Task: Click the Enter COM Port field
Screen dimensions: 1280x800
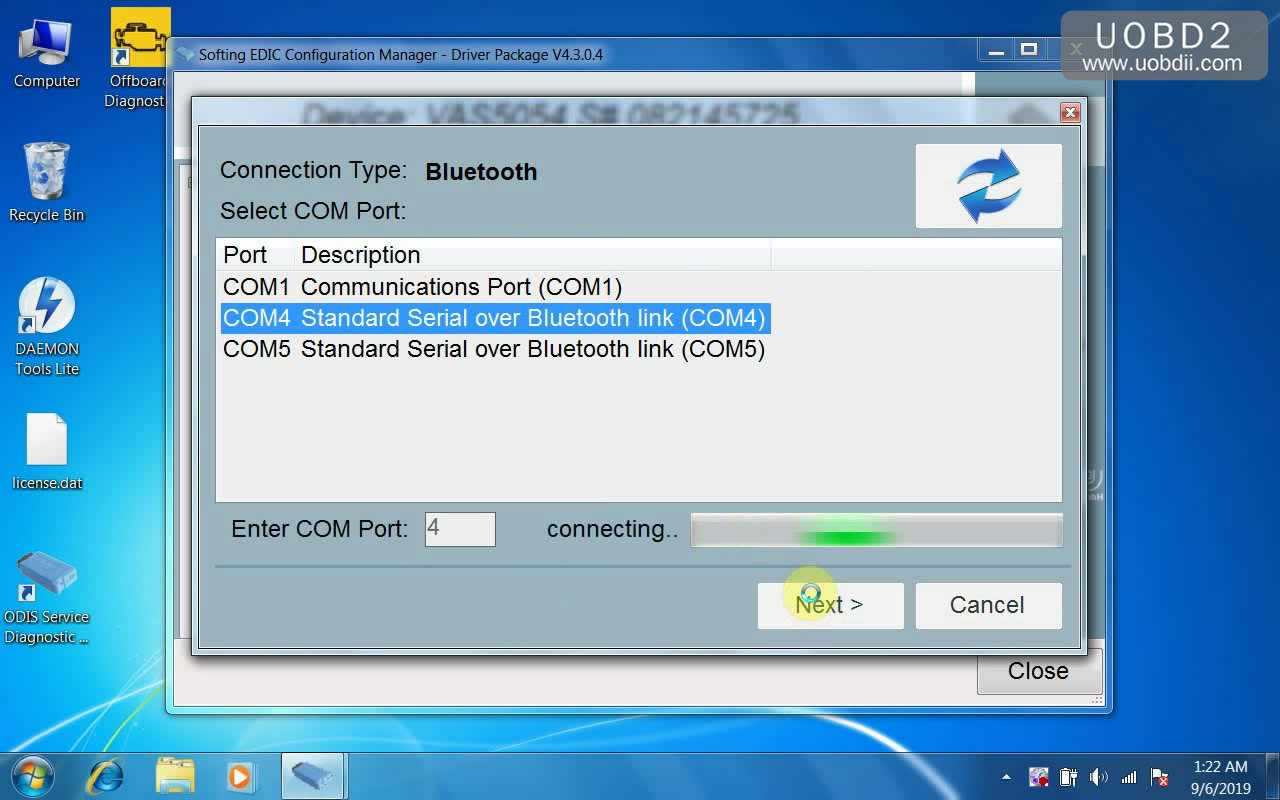Action: click(460, 529)
